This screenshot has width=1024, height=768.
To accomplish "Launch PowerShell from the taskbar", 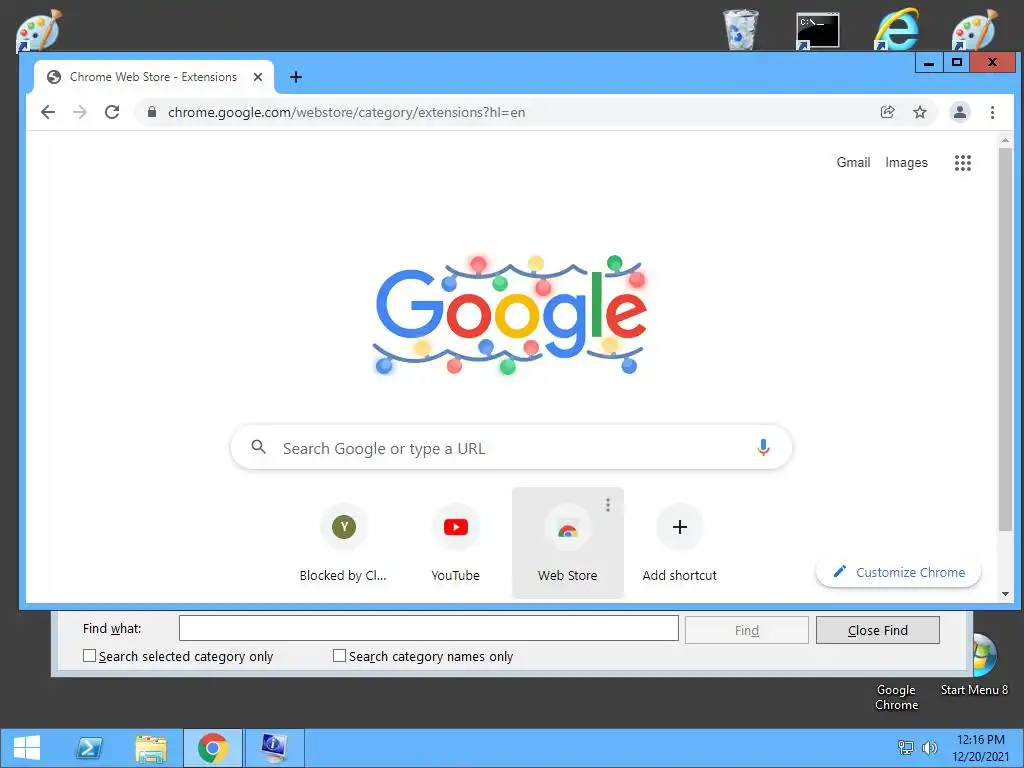I will (x=89, y=748).
